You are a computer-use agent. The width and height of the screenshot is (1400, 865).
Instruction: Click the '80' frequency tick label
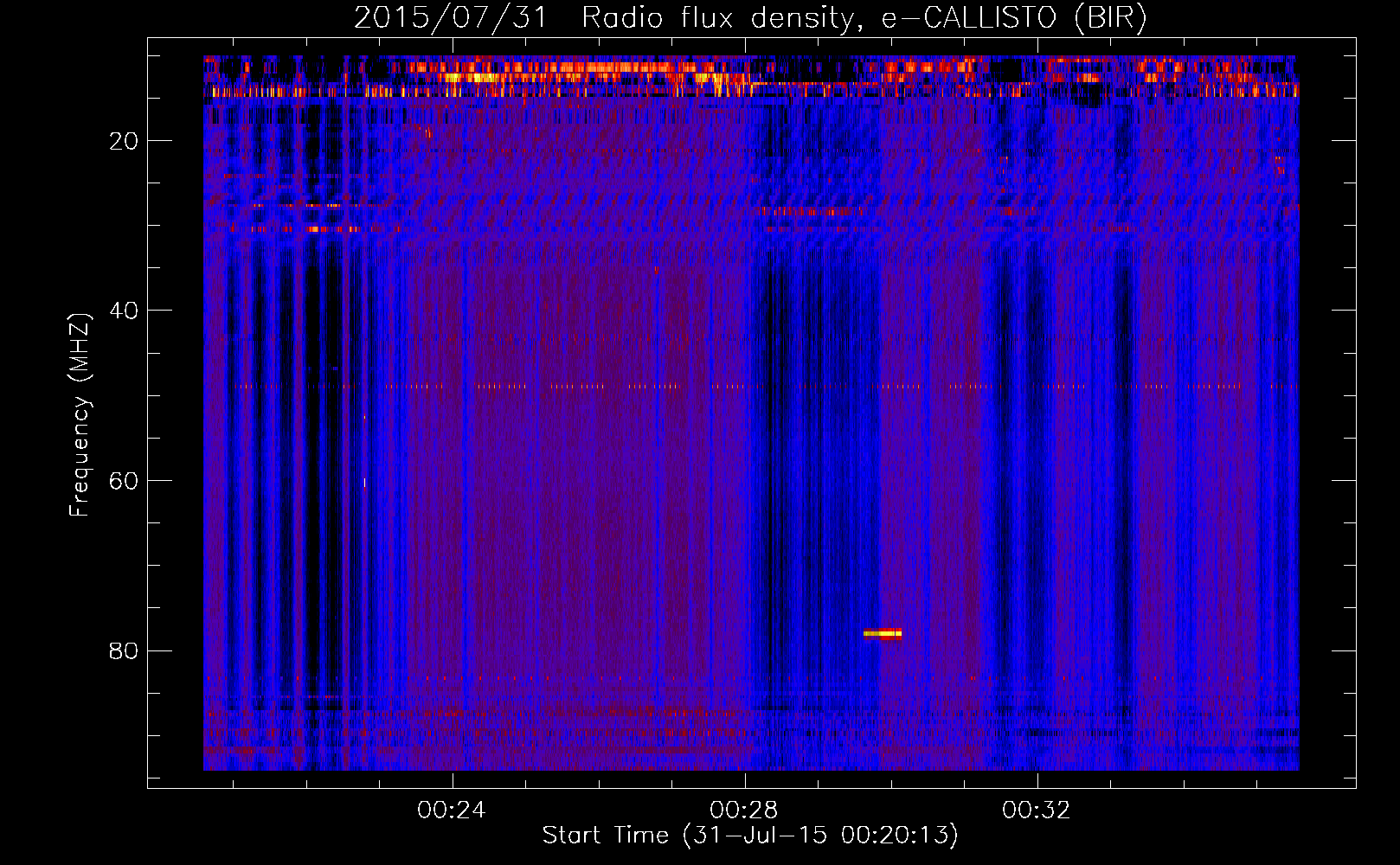[x=125, y=650]
